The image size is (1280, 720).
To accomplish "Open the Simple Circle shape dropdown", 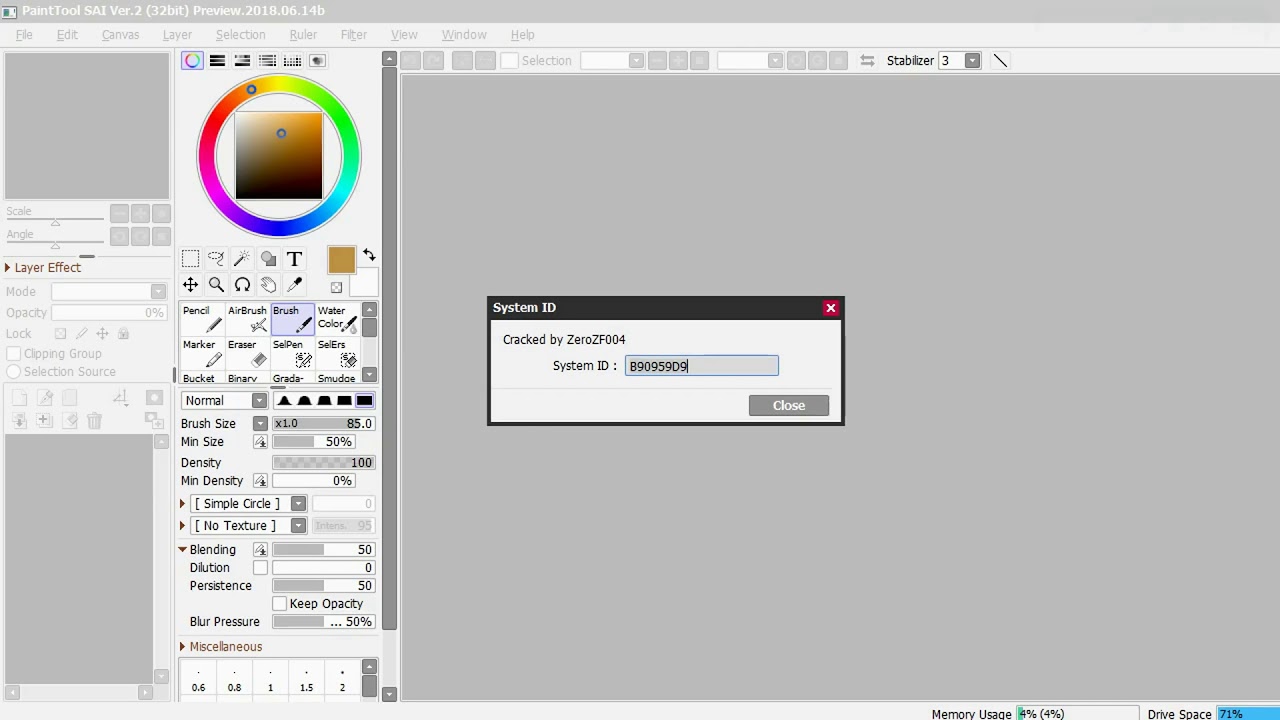I will [298, 504].
